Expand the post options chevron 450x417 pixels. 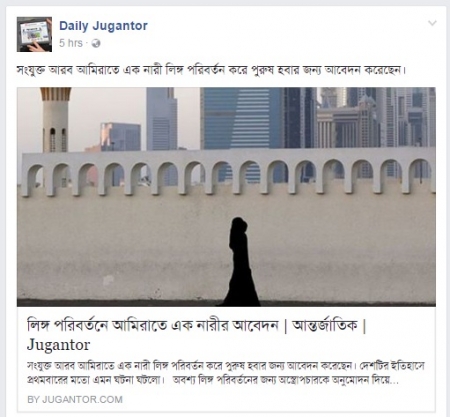[x=432, y=23]
